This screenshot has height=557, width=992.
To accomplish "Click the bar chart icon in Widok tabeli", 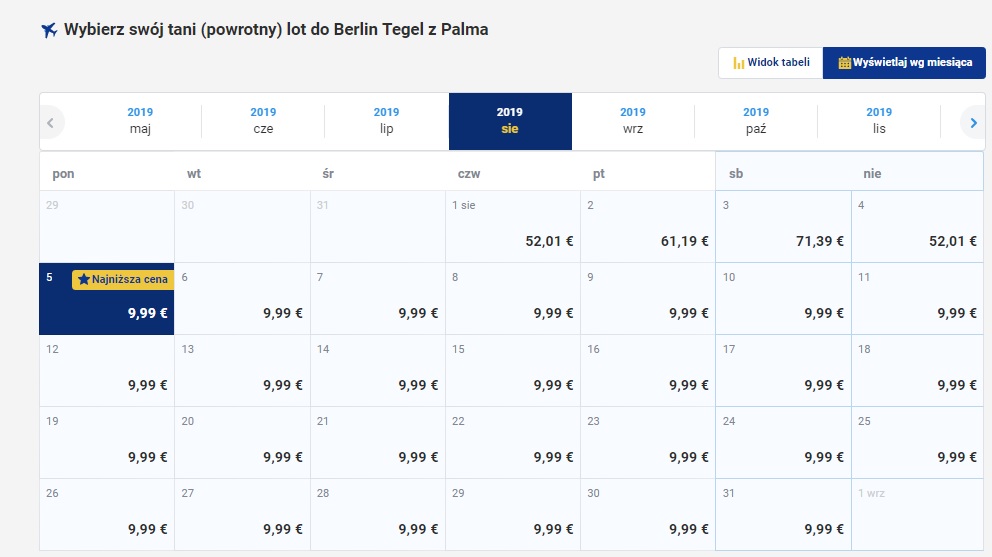I will click(738, 63).
